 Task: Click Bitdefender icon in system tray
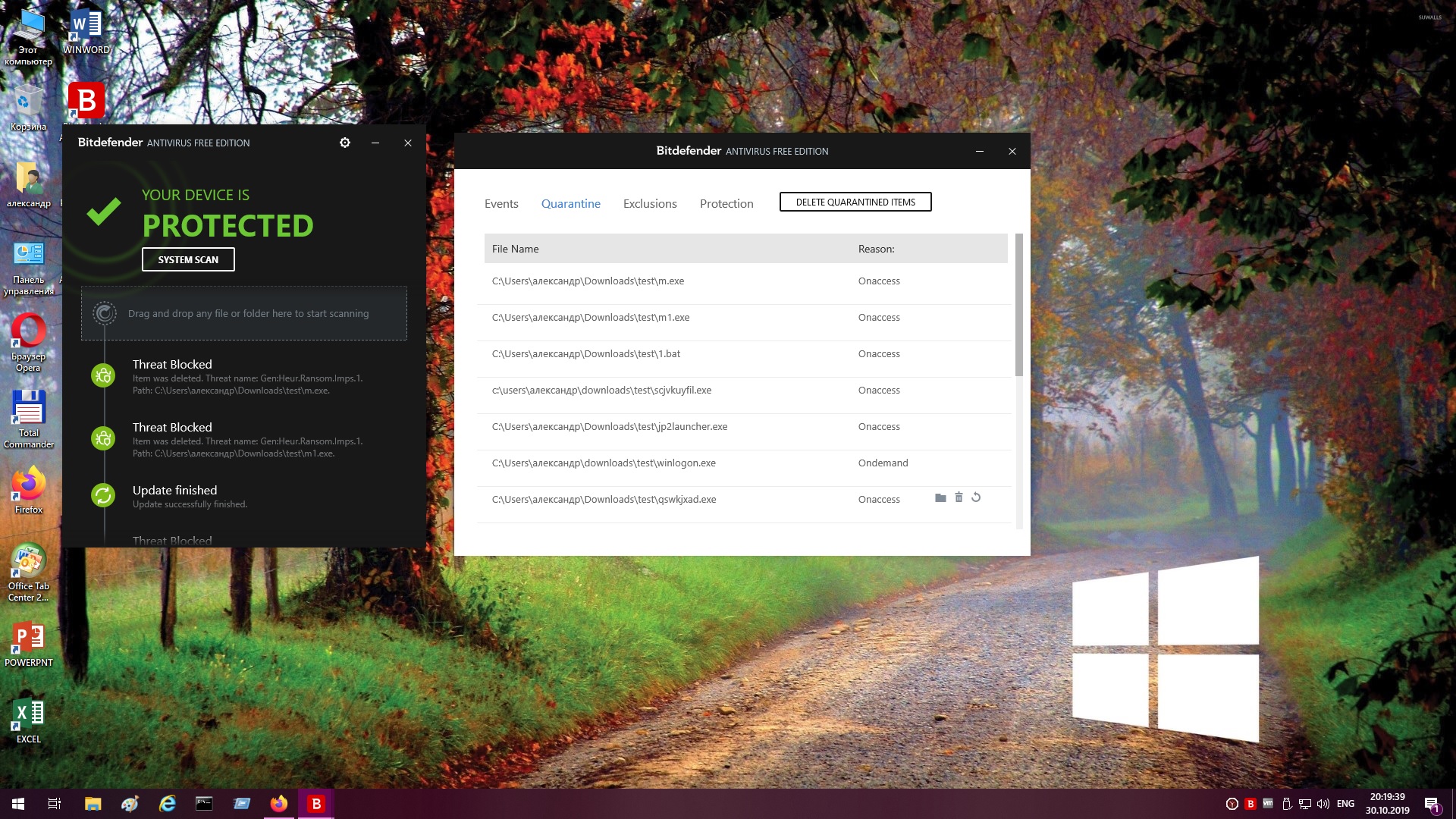point(1250,804)
